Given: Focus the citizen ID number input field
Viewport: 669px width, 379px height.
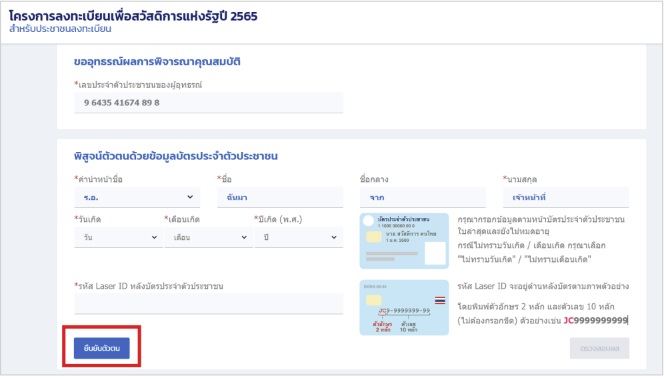Looking at the screenshot, I should [208, 103].
